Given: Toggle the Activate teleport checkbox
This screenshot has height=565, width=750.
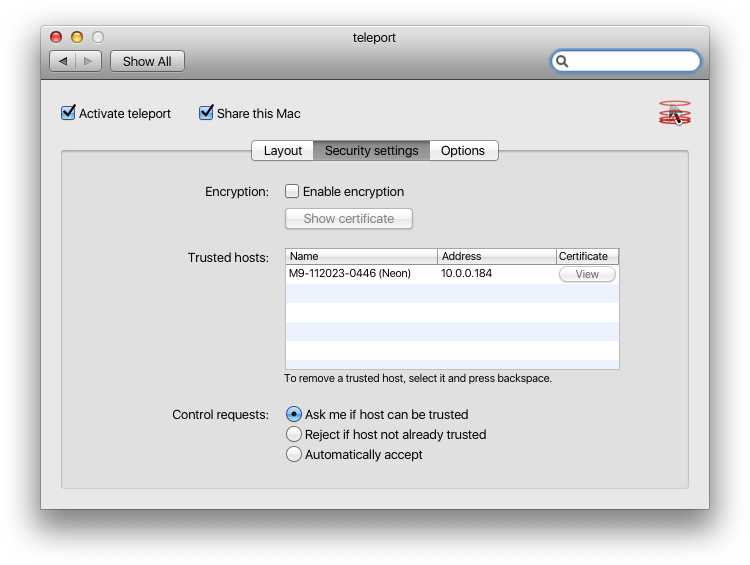Looking at the screenshot, I should tap(69, 113).
